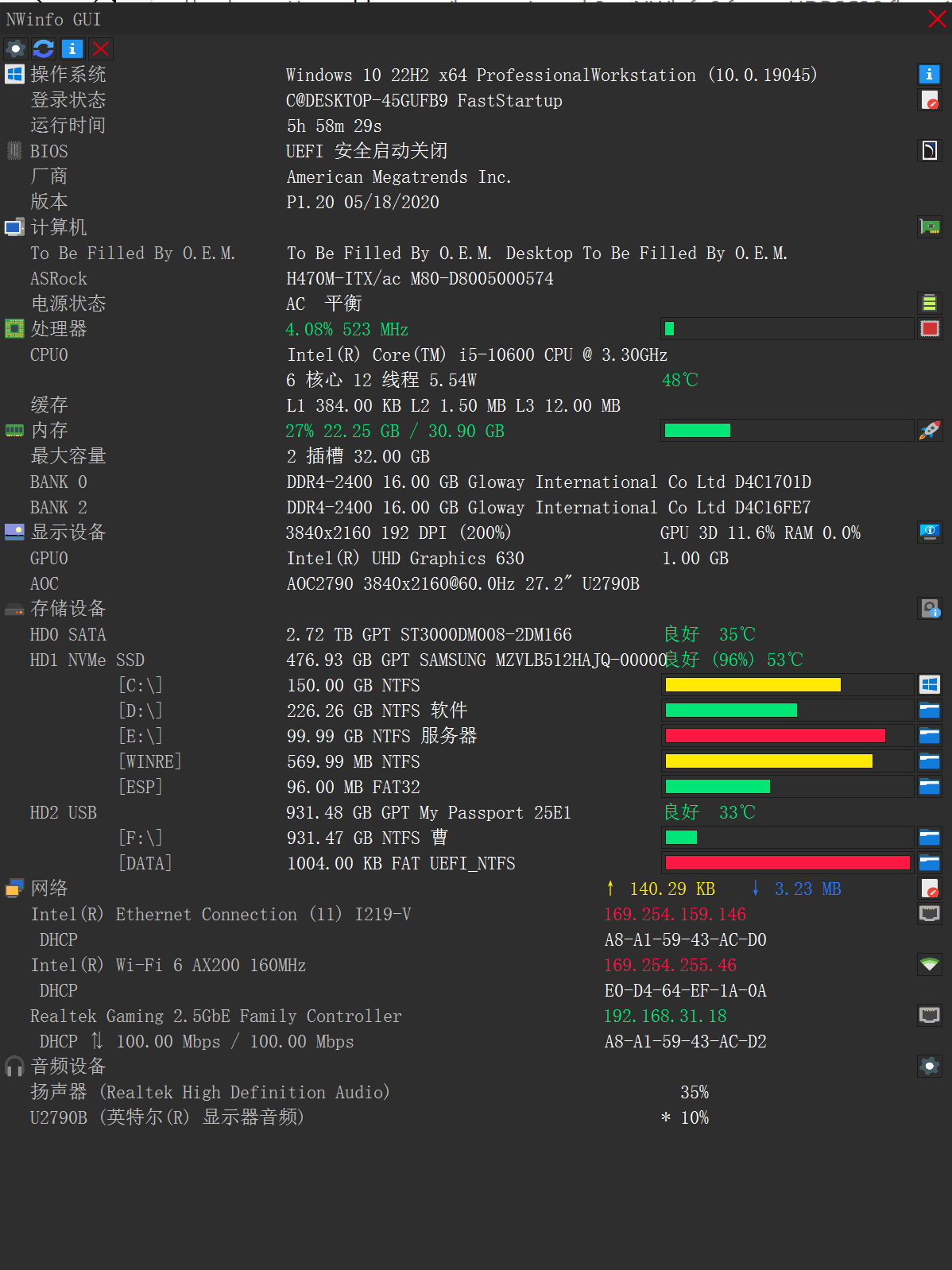The image size is (952, 1270).
Task: Click the C: drive usage bar
Action: point(787,685)
